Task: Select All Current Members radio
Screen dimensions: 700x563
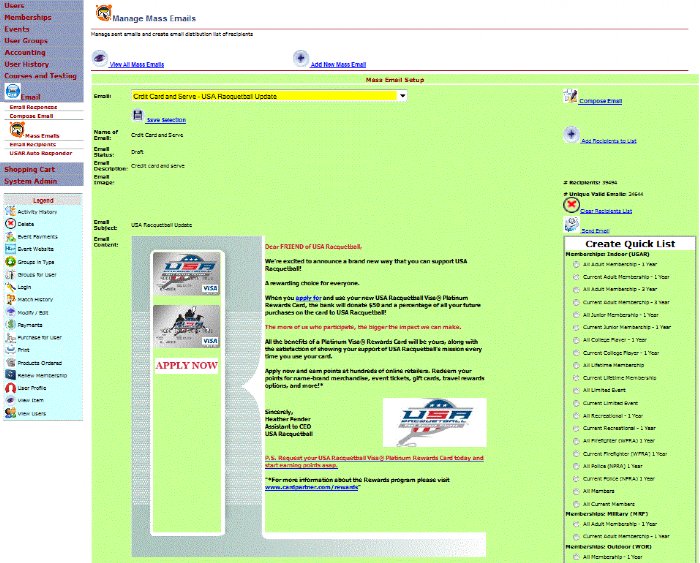Action: pos(576,504)
